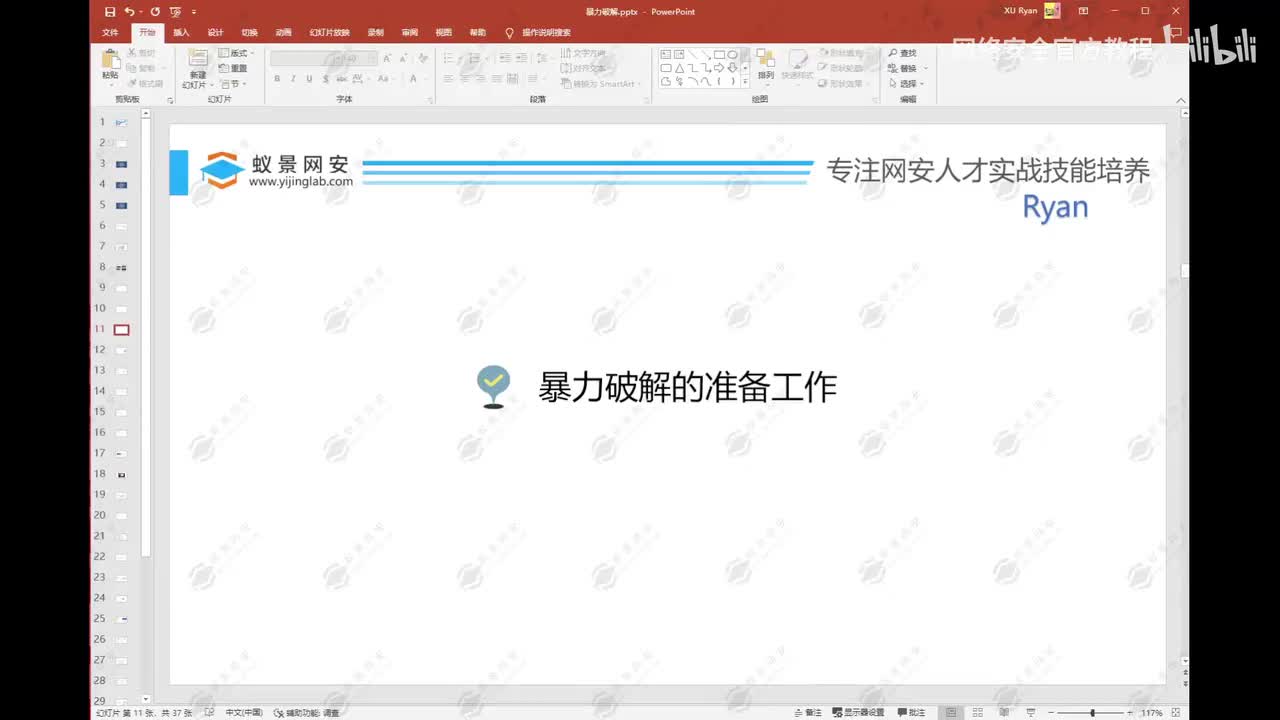Open the 版式 layout dropdown

[237, 53]
